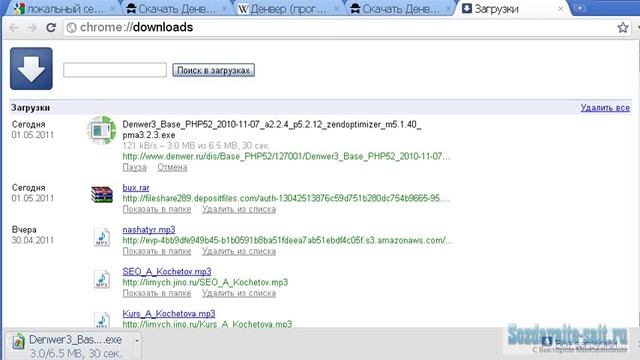Image resolution: width=640 pixels, height=360 pixels.
Task: Click the limych.jino.ru SEO_A_Kochetov.mp3 URL
Action: (x=205, y=282)
